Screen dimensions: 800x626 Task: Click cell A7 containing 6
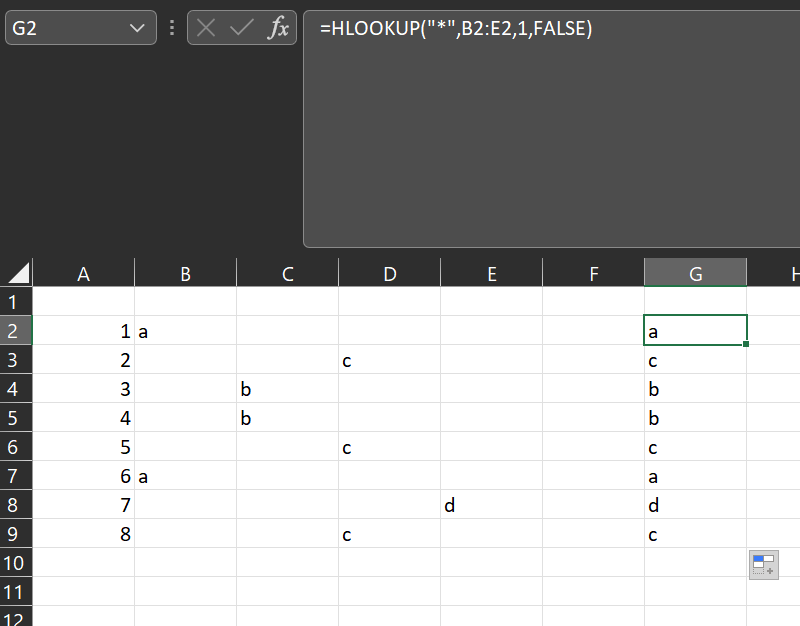[x=84, y=476]
